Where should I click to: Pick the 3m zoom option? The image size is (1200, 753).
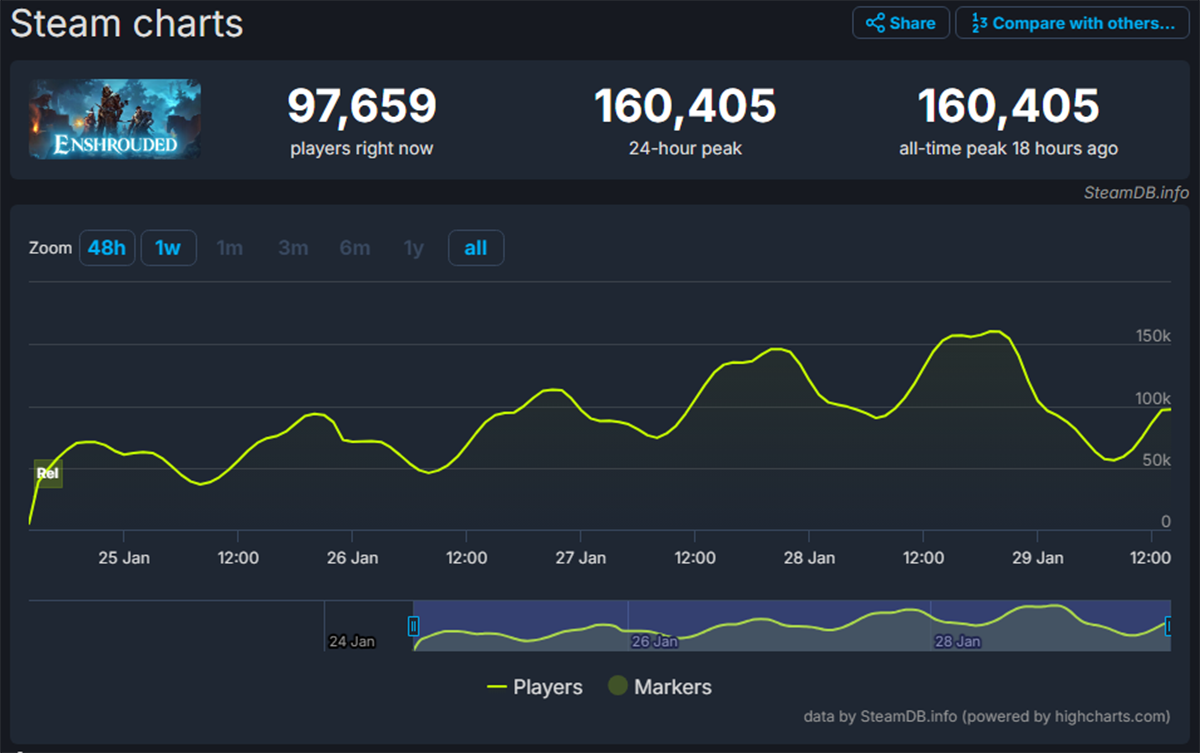293,248
